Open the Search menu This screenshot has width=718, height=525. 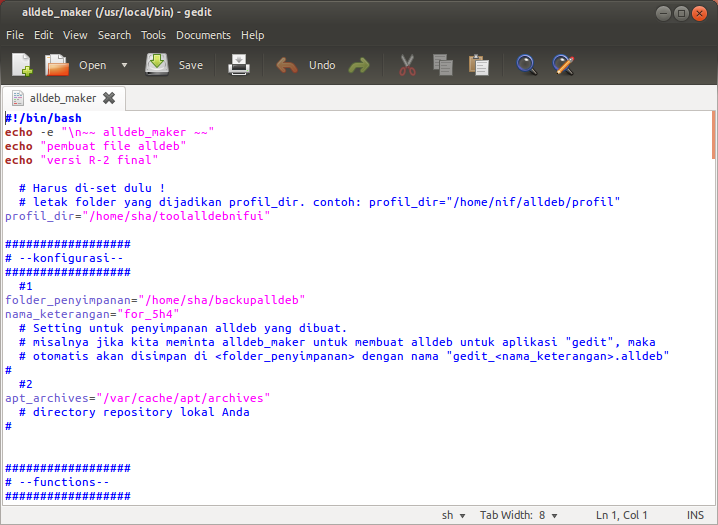coord(114,35)
